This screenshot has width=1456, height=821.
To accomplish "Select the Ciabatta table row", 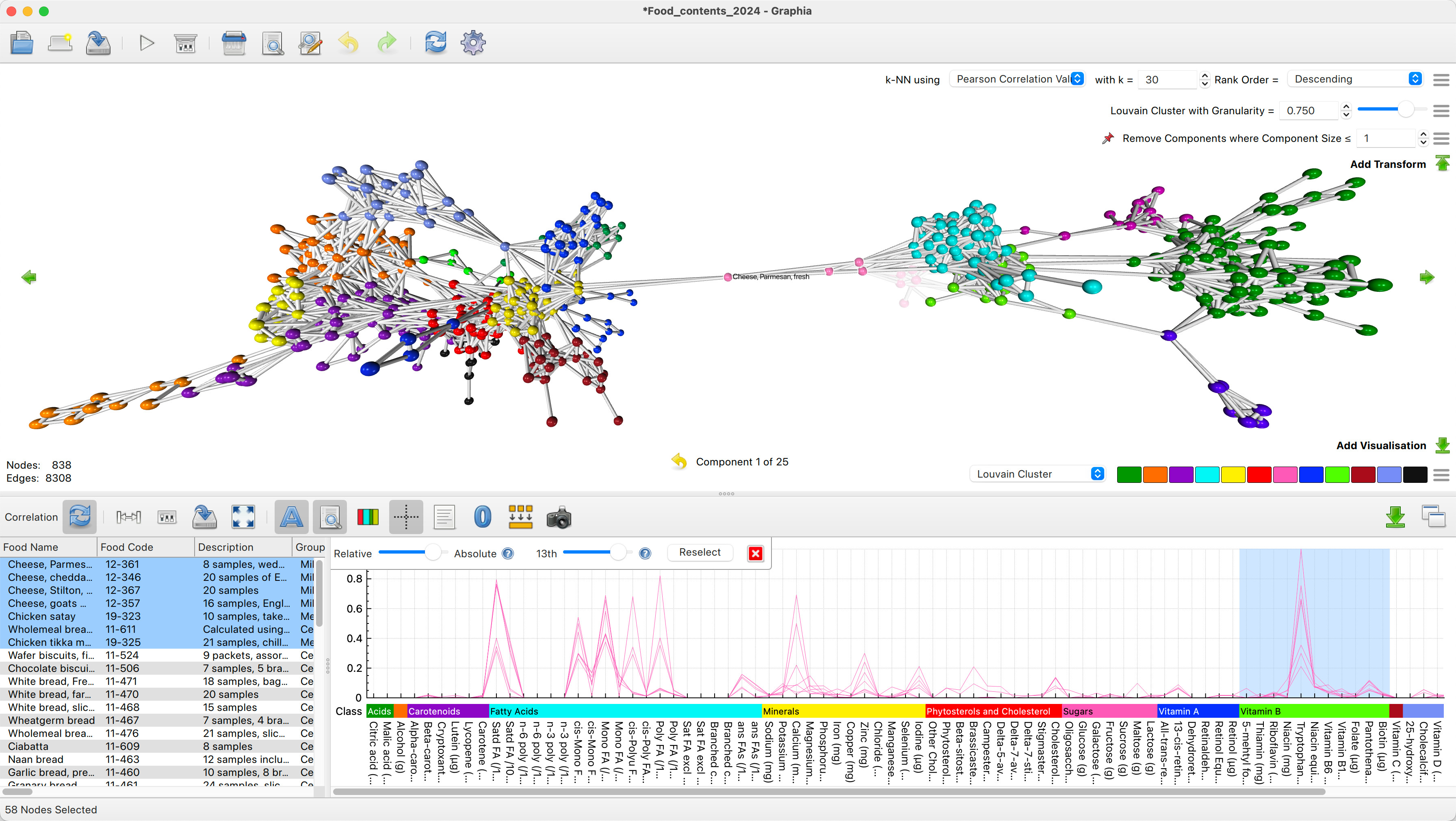I will coord(157,746).
